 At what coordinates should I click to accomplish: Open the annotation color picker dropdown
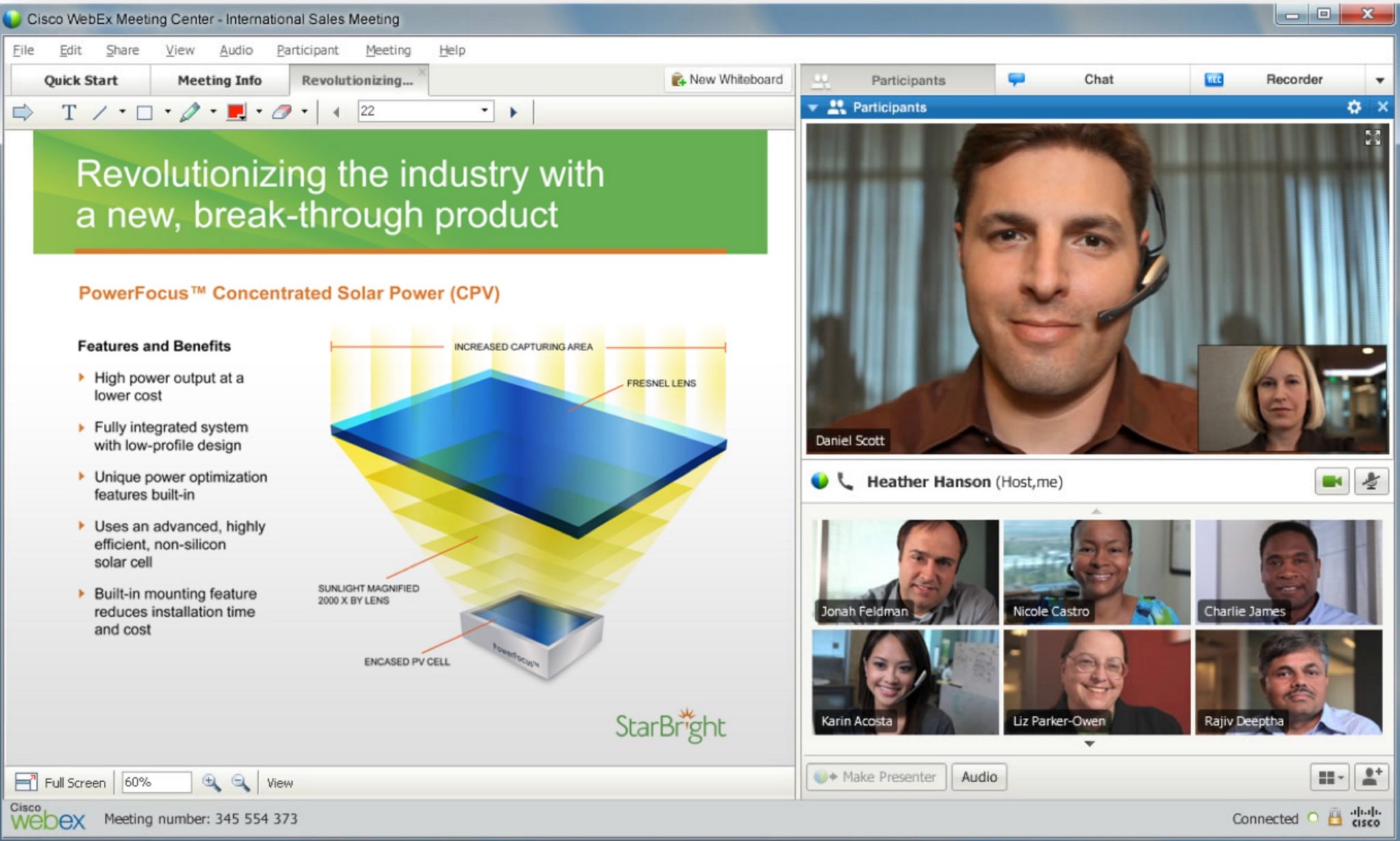(x=258, y=111)
